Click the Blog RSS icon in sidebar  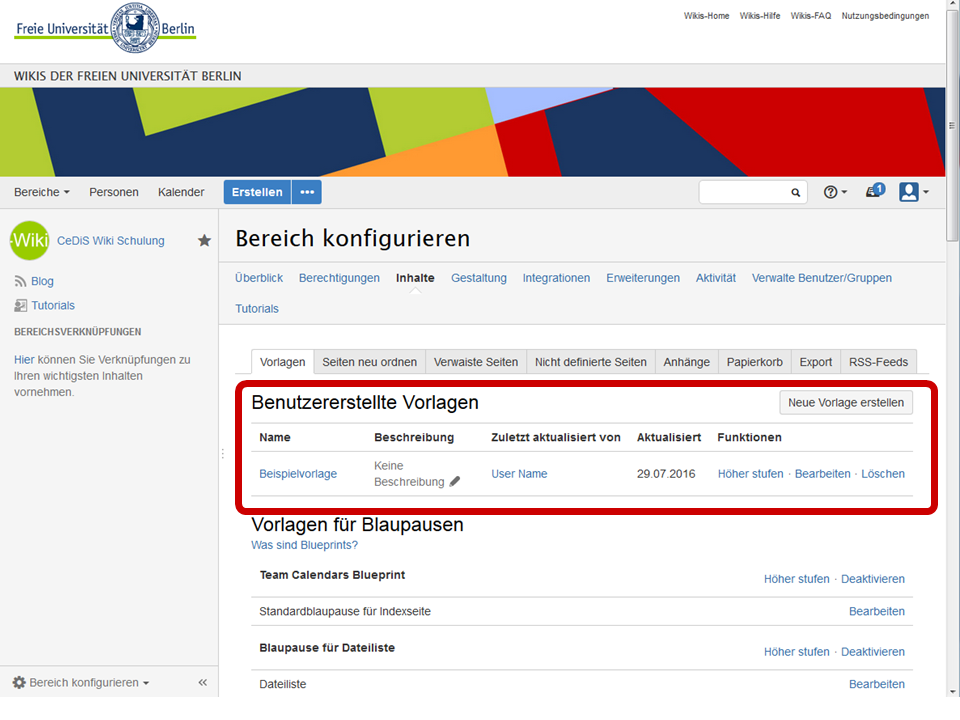[x=20, y=281]
